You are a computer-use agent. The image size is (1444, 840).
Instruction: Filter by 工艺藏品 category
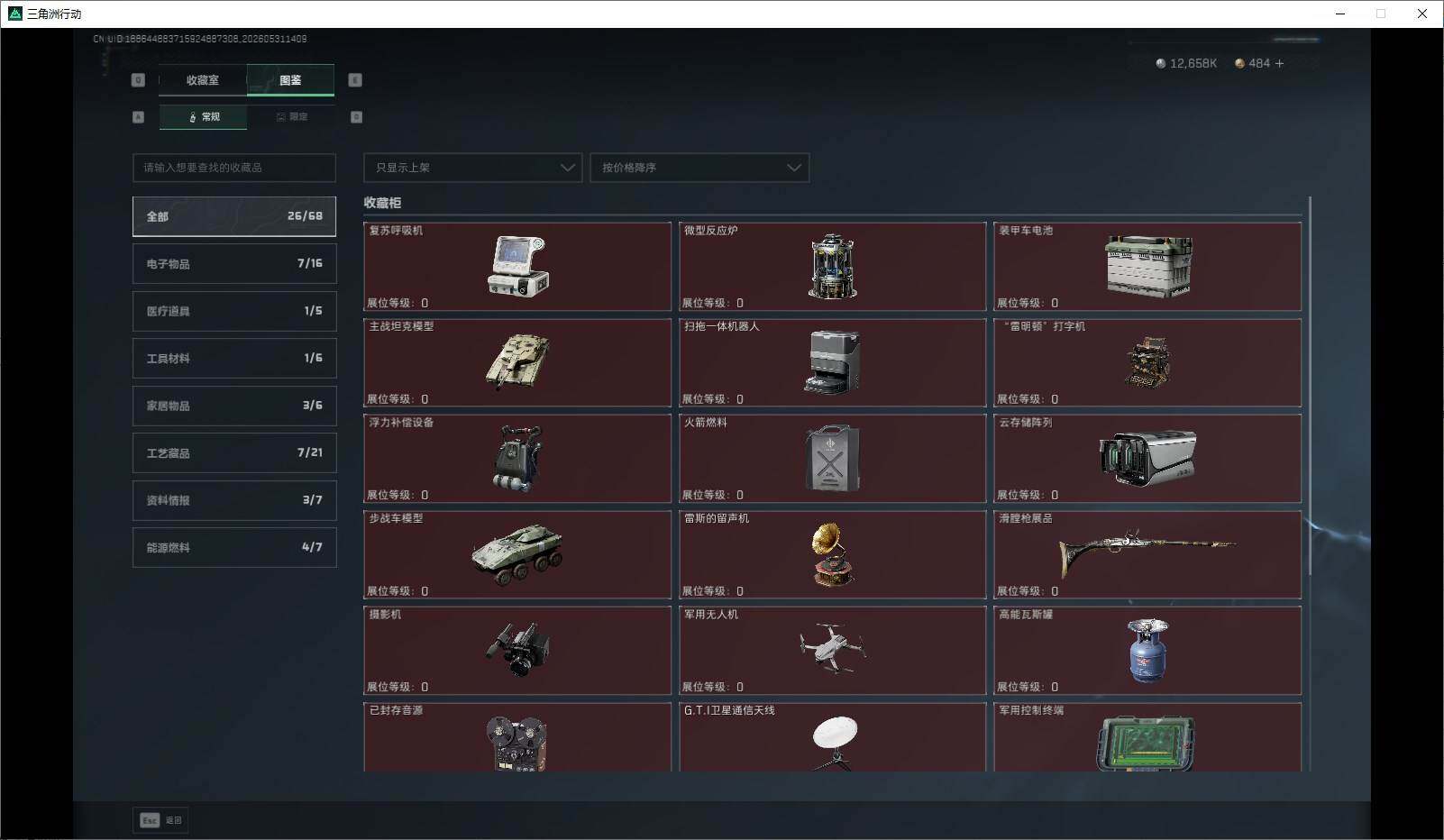(x=234, y=452)
